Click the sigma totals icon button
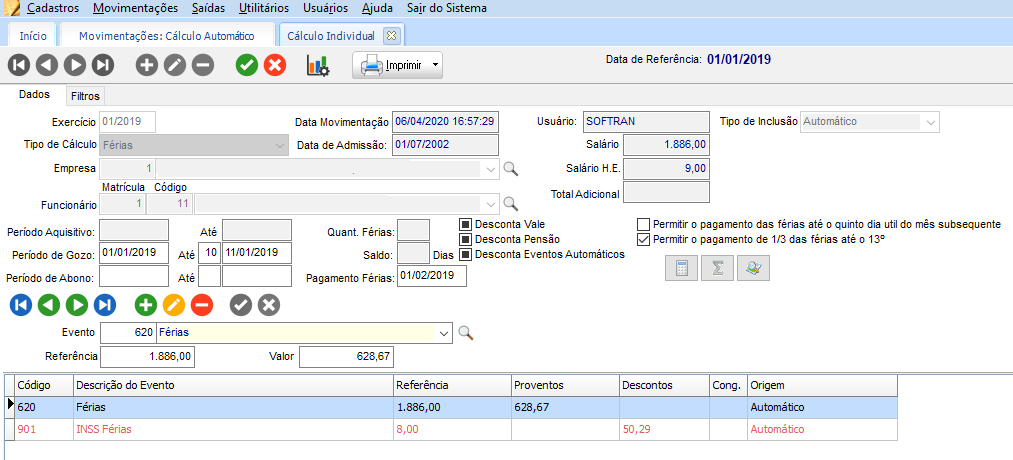The width and height of the screenshot is (1013, 460). click(717, 269)
